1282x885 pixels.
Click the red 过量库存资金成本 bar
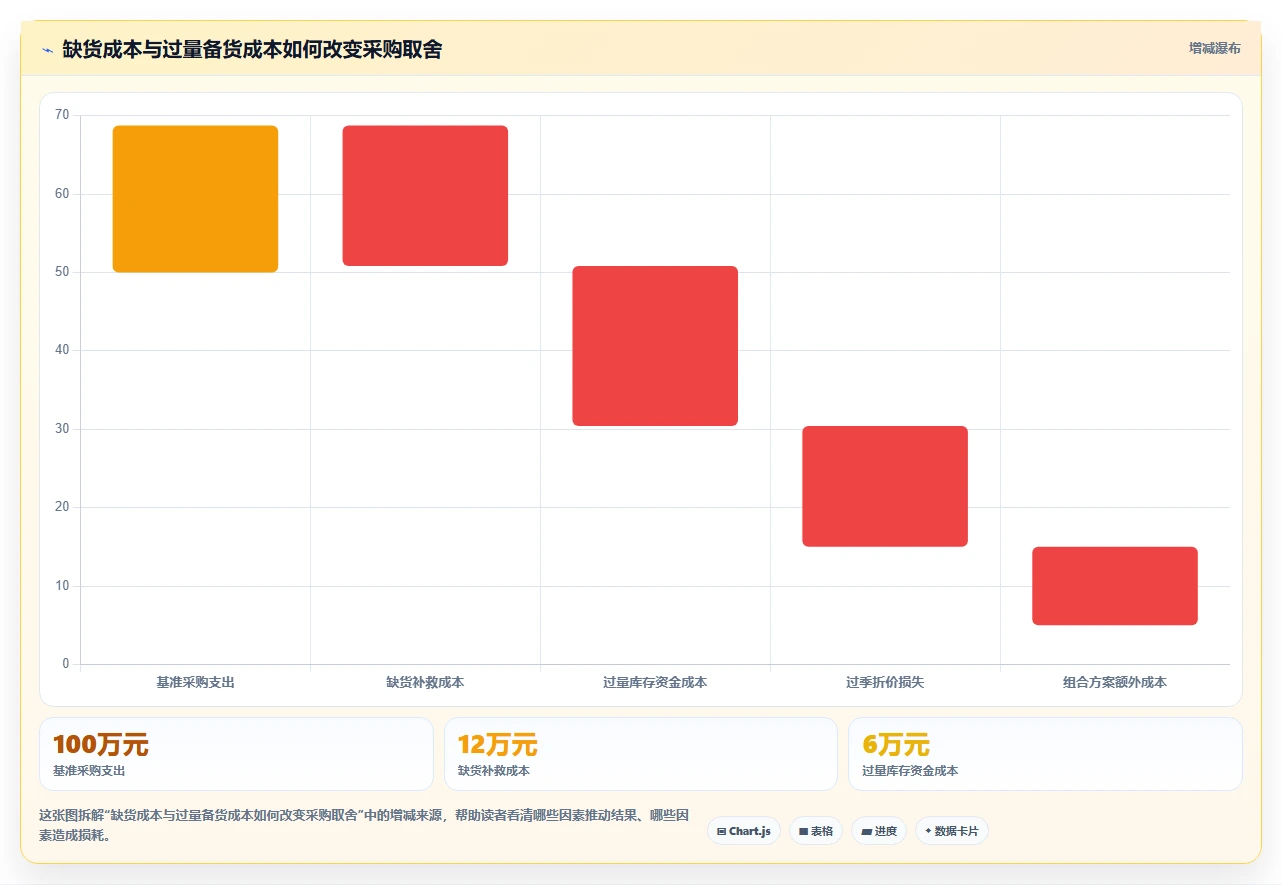[x=655, y=346]
